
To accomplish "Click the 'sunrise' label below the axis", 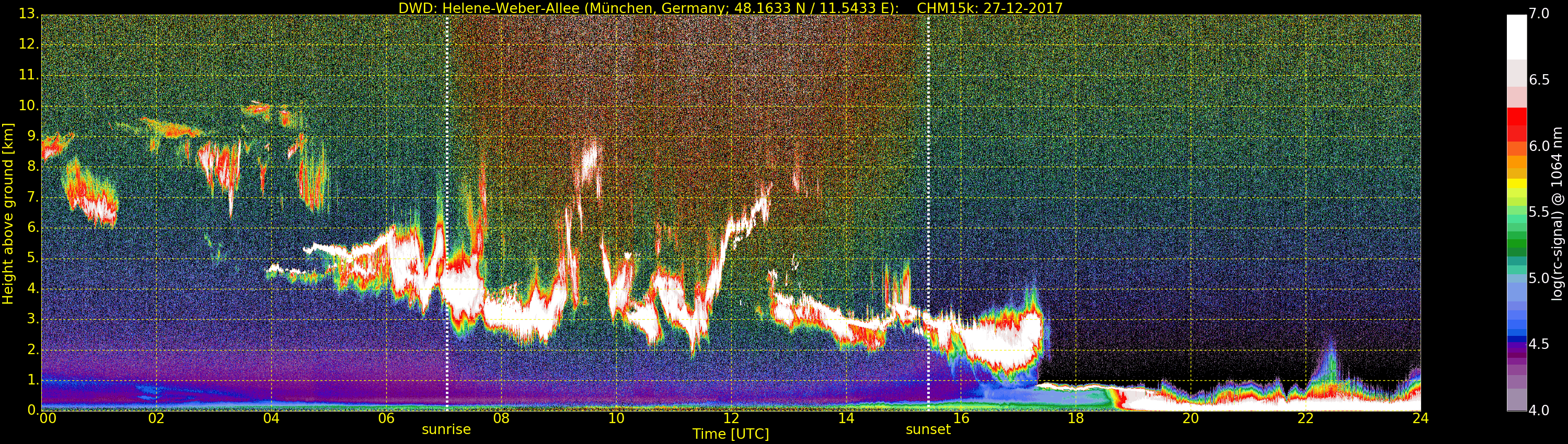I will 446,429.
